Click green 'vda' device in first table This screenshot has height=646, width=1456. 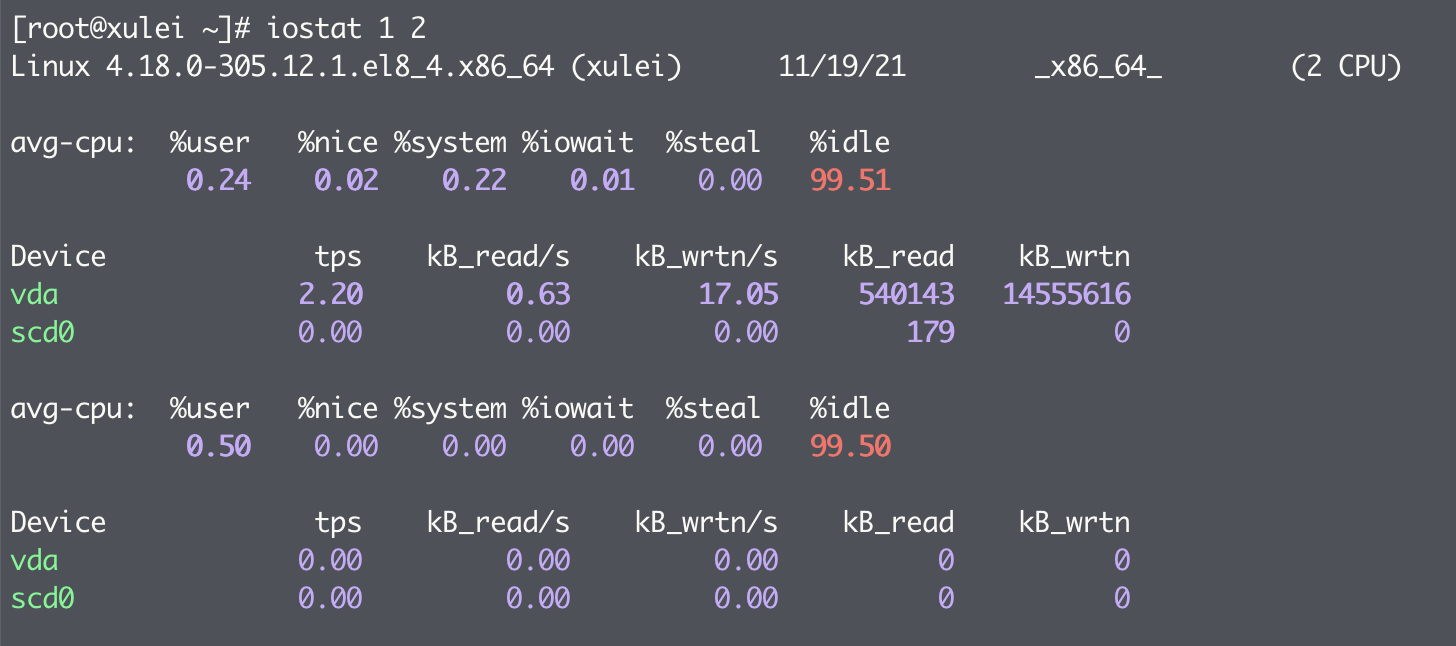34,295
